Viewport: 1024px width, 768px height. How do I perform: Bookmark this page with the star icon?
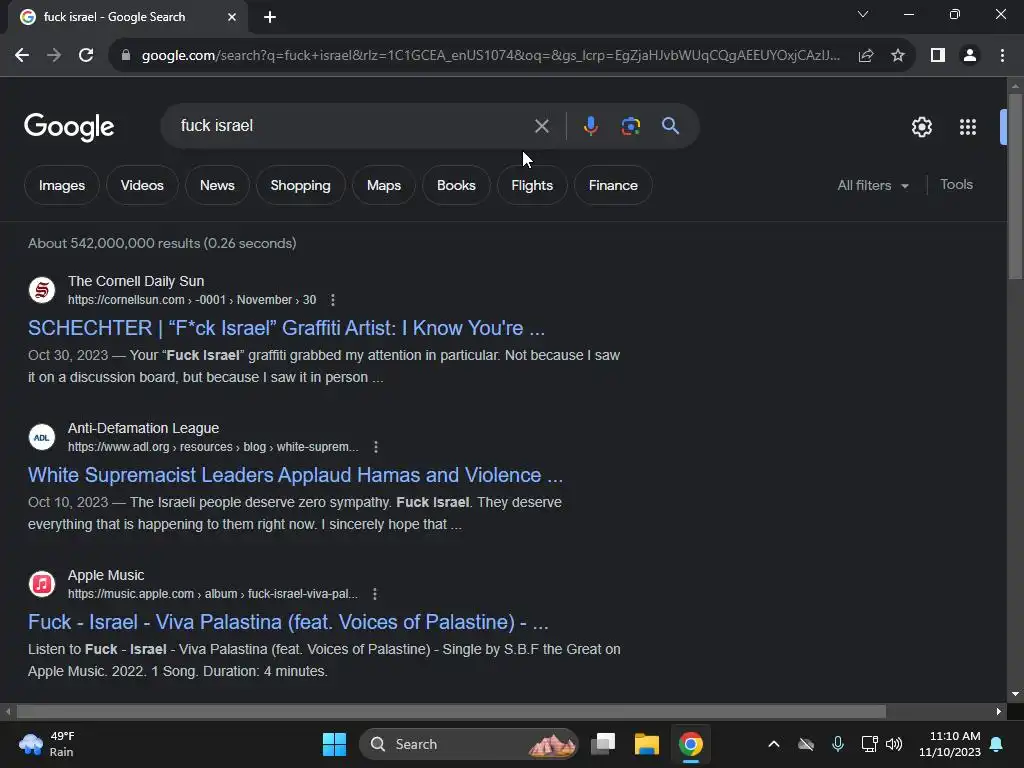898,56
